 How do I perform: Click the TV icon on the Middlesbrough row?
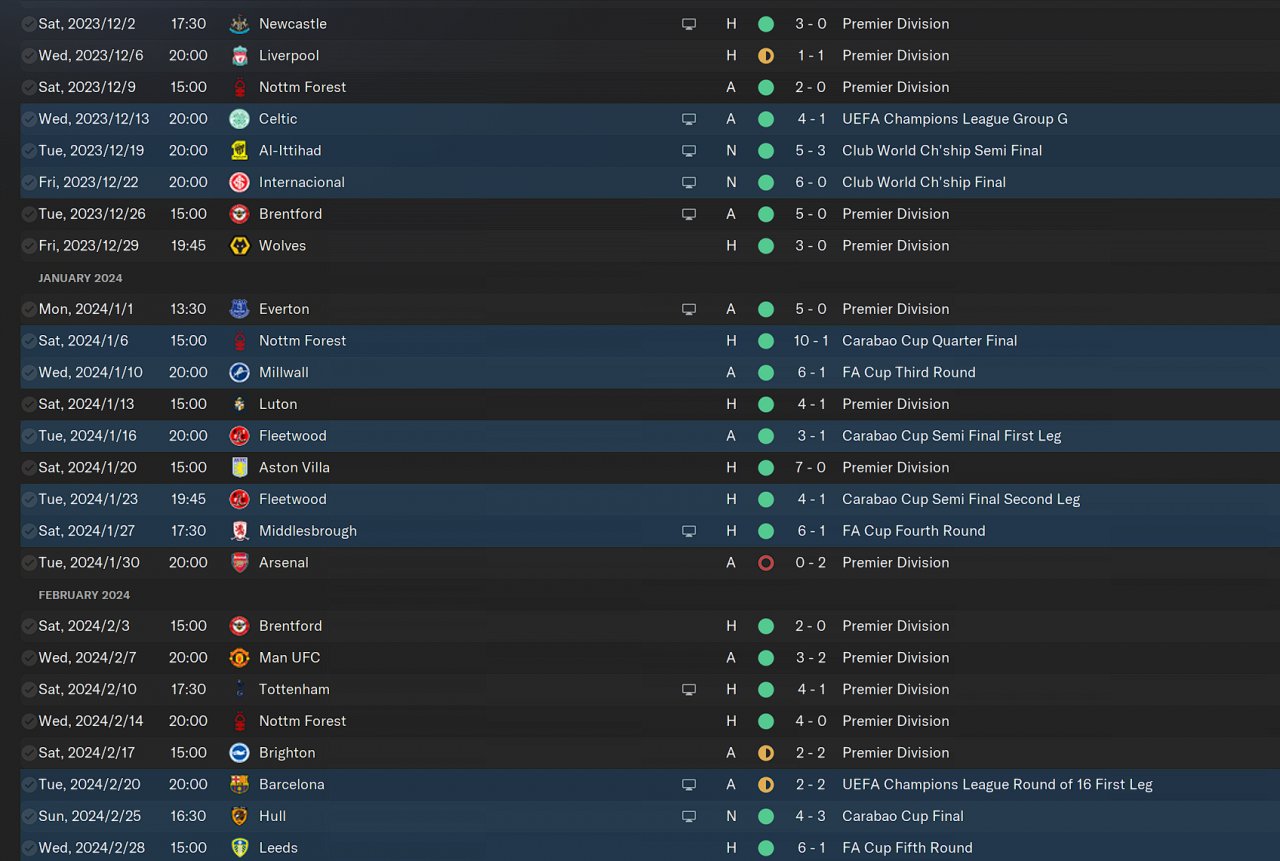tap(688, 531)
